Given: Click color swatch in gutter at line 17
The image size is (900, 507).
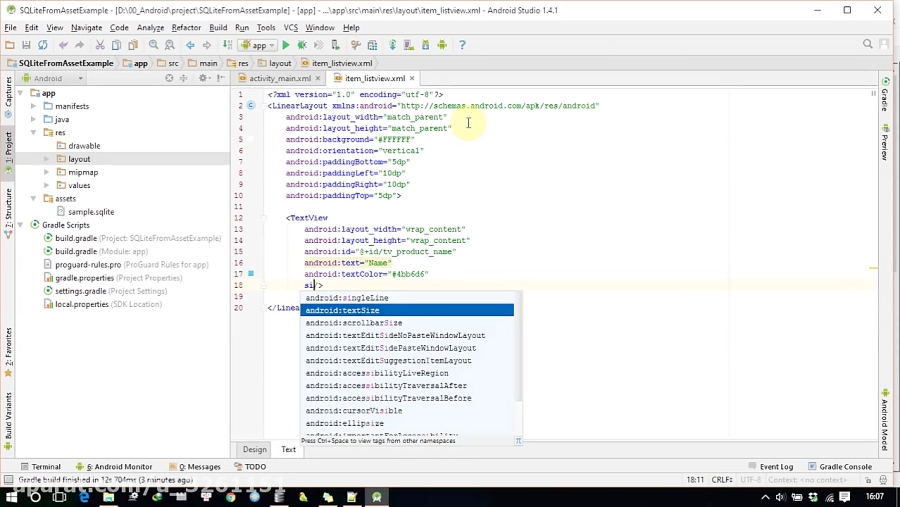Looking at the screenshot, I should [x=251, y=273].
